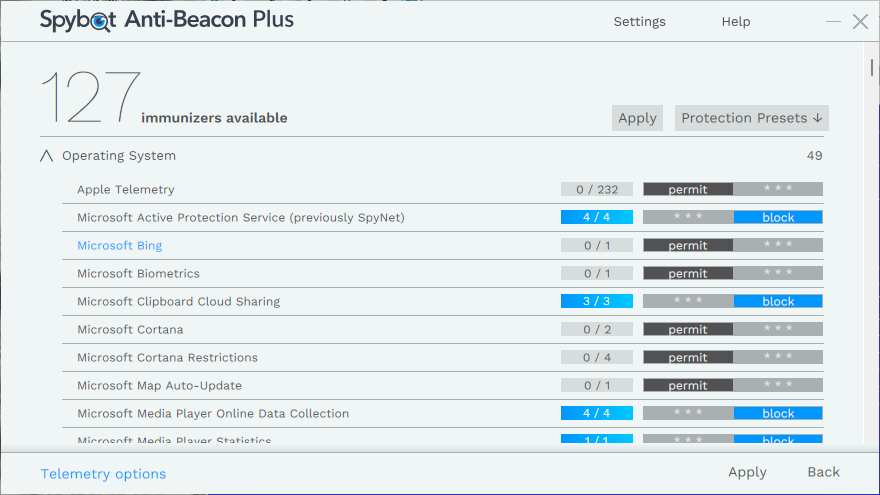
Task: Click the Apply button beside Protection Presets
Action: (637, 118)
